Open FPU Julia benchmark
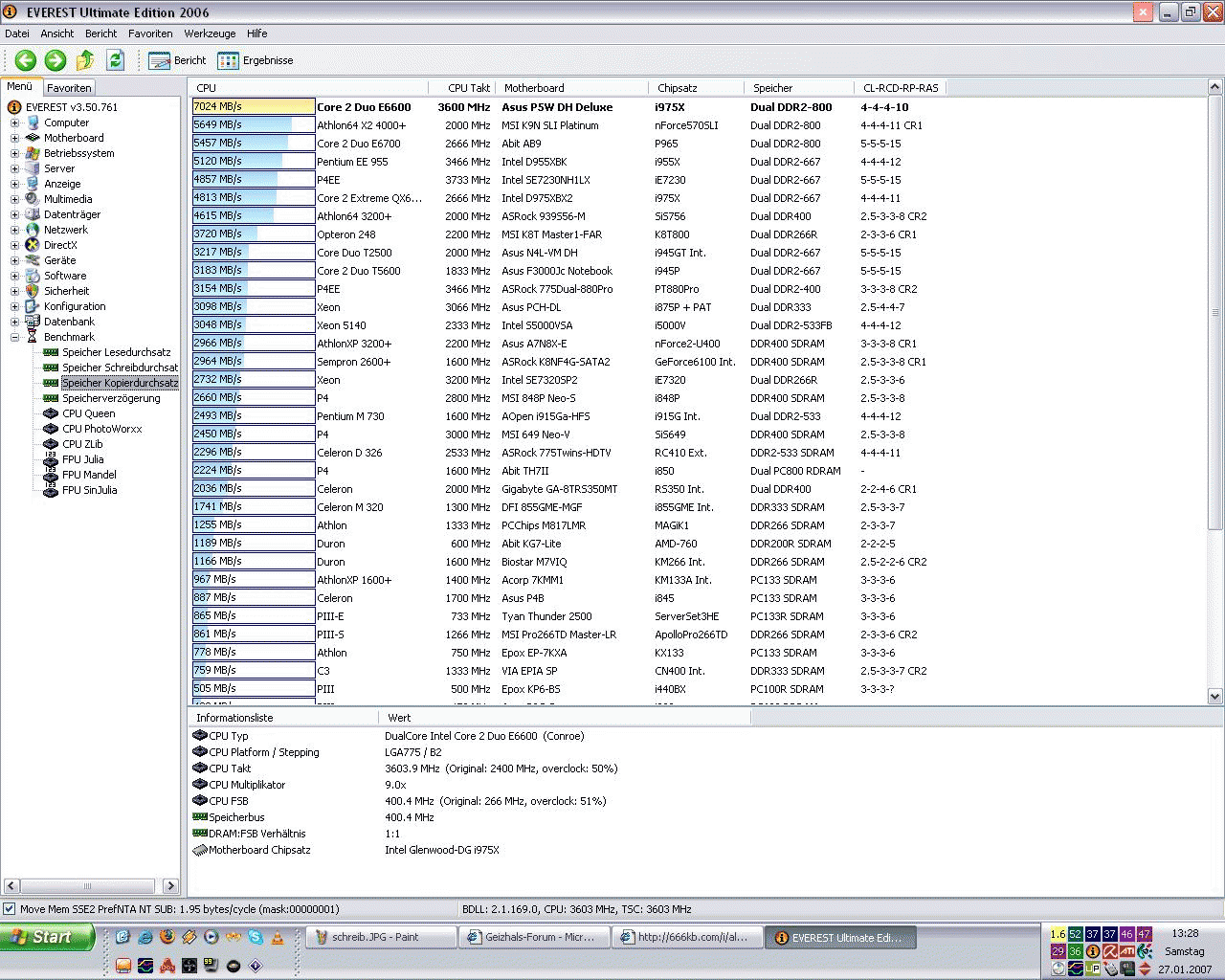Image resolution: width=1225 pixels, height=980 pixels. 83,459
